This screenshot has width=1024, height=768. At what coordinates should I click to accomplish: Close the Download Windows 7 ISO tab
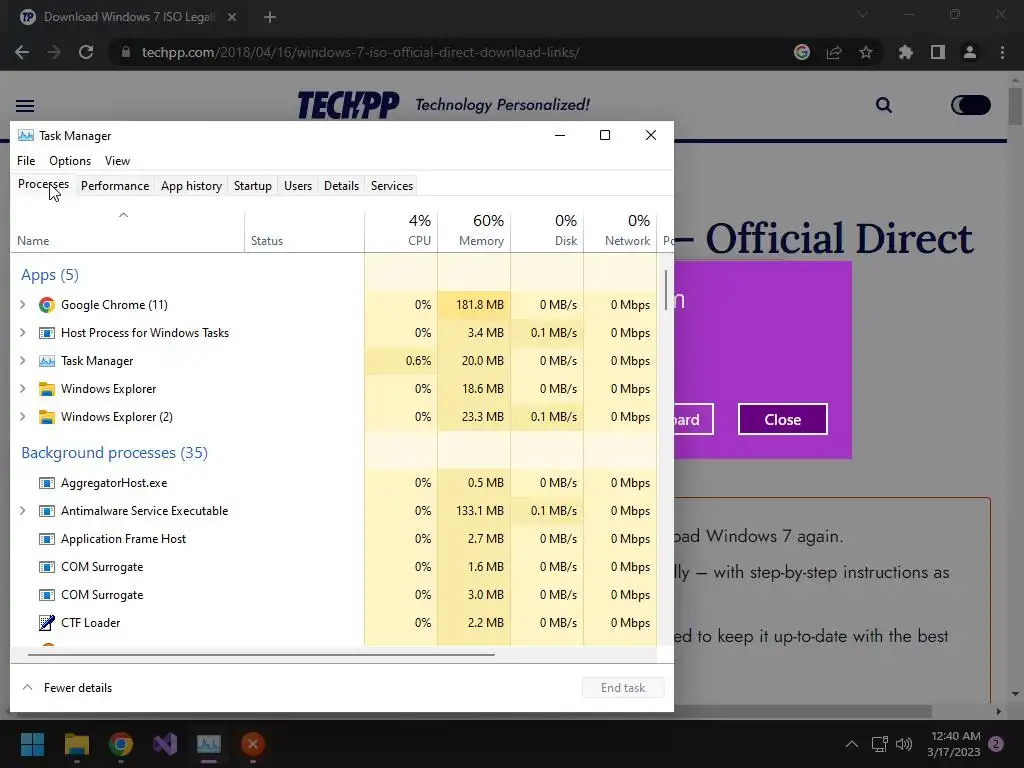point(232,17)
